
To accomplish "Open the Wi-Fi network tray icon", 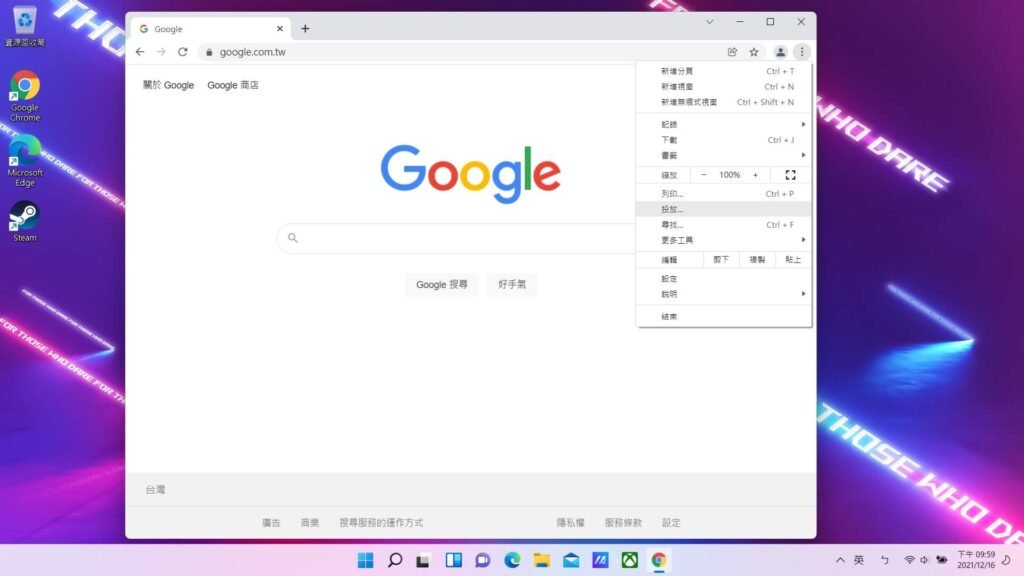I will 909,560.
